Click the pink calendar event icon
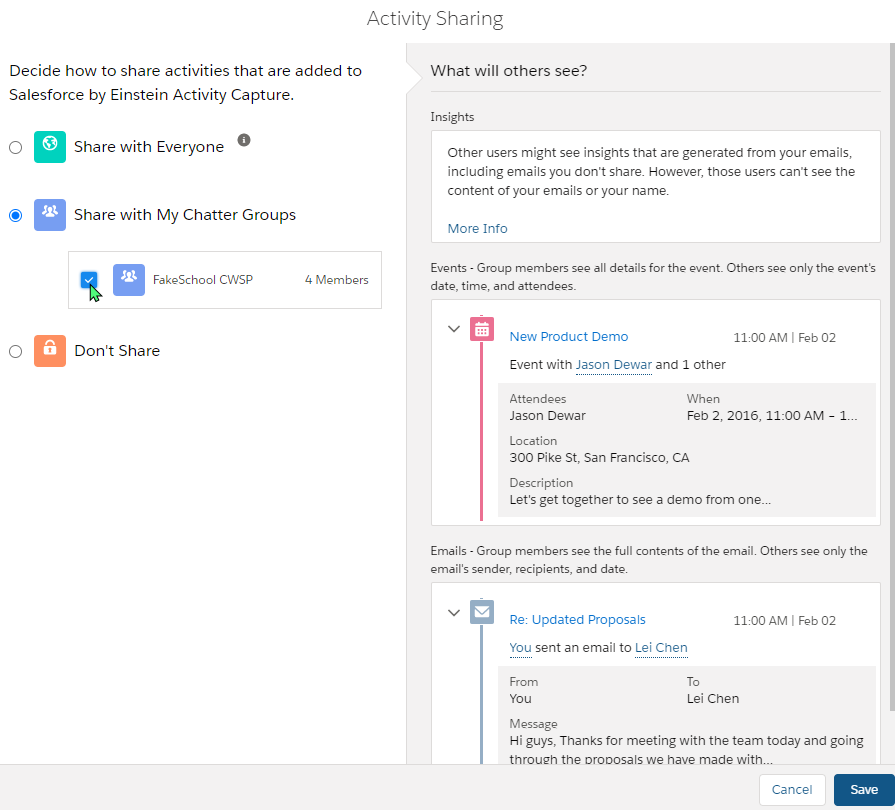The width and height of the screenshot is (895, 810). click(482, 329)
